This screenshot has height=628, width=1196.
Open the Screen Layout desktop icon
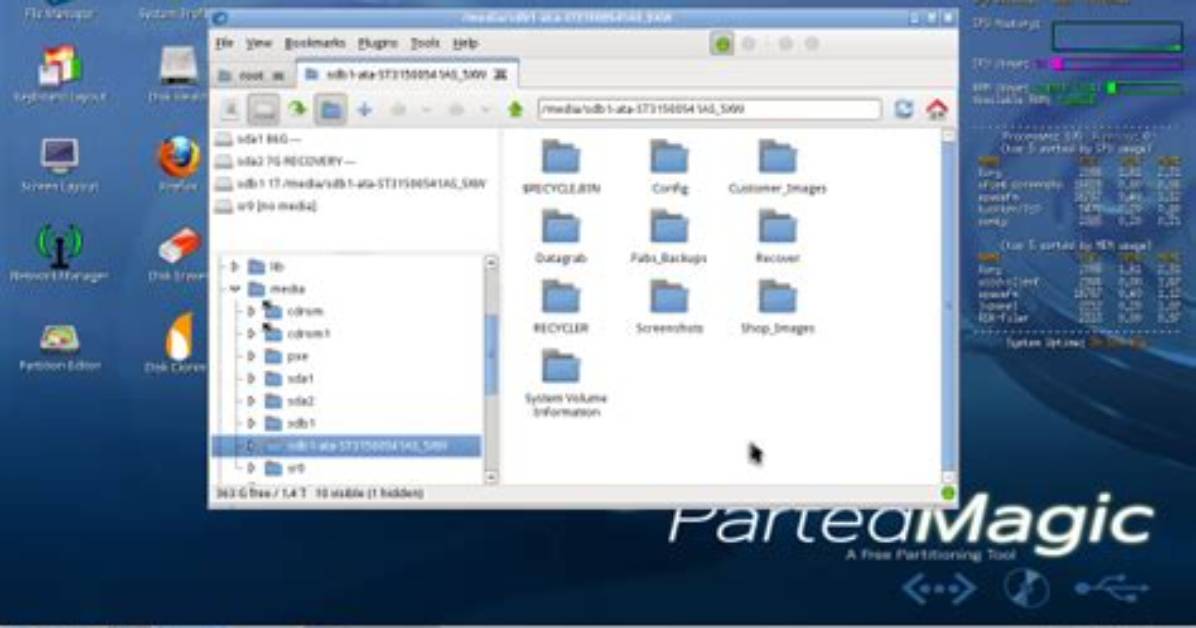(x=59, y=165)
